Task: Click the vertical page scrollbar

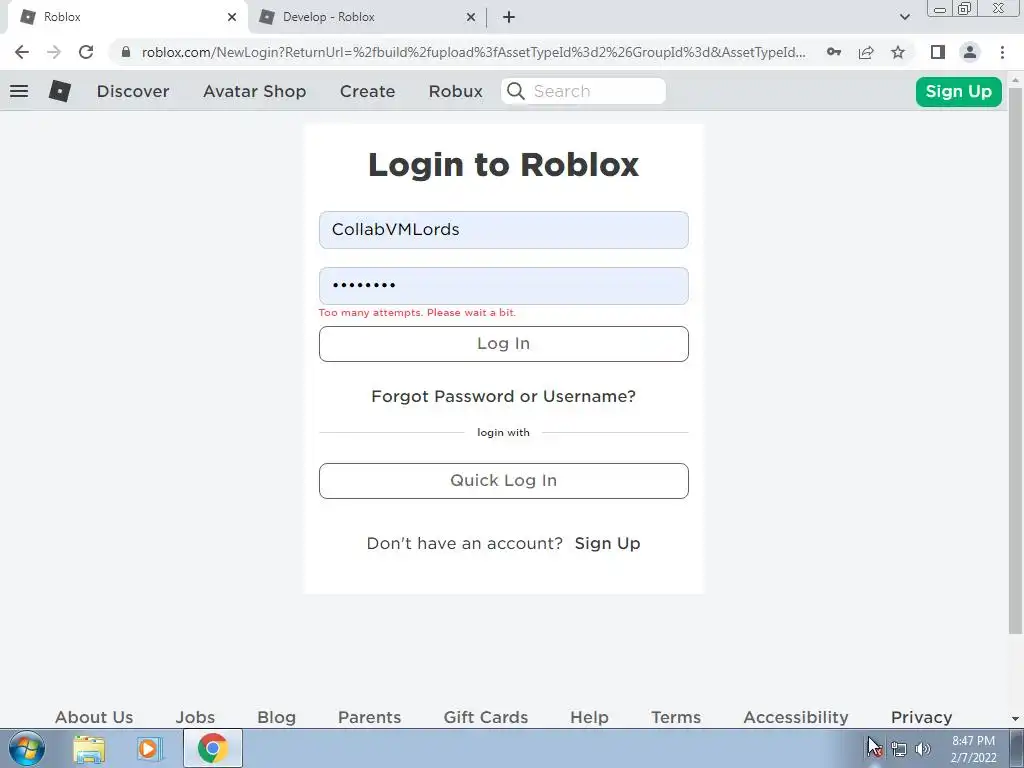Action: (1015, 360)
